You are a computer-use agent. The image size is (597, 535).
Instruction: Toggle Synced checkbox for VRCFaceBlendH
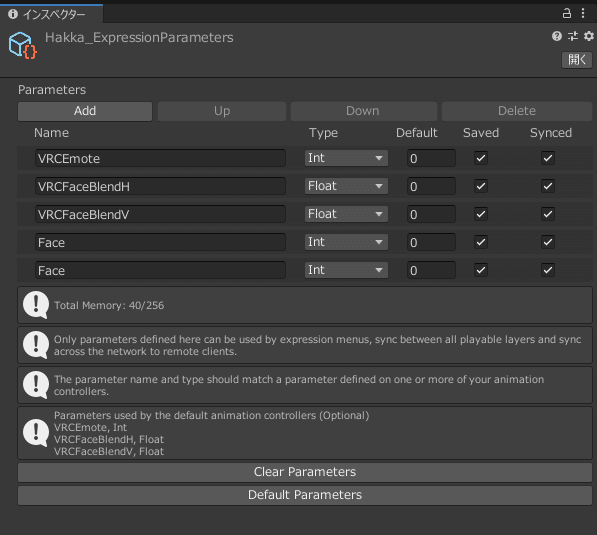pyautogui.click(x=548, y=186)
